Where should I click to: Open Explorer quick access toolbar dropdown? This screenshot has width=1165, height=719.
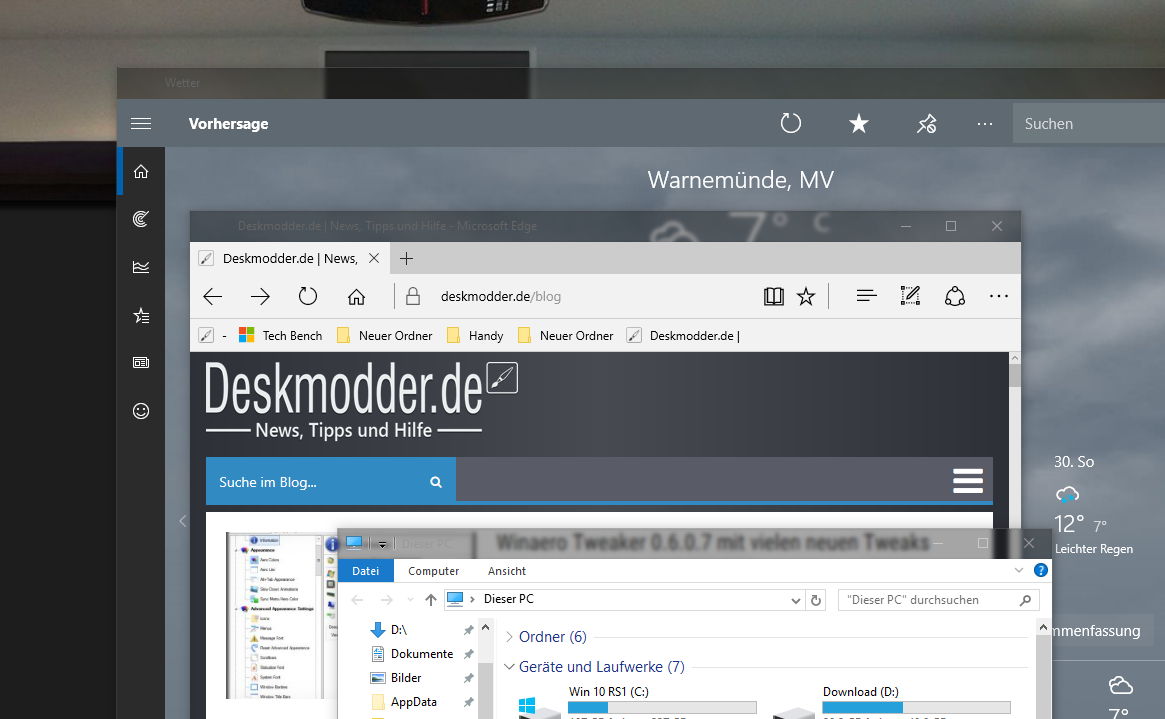tap(383, 544)
